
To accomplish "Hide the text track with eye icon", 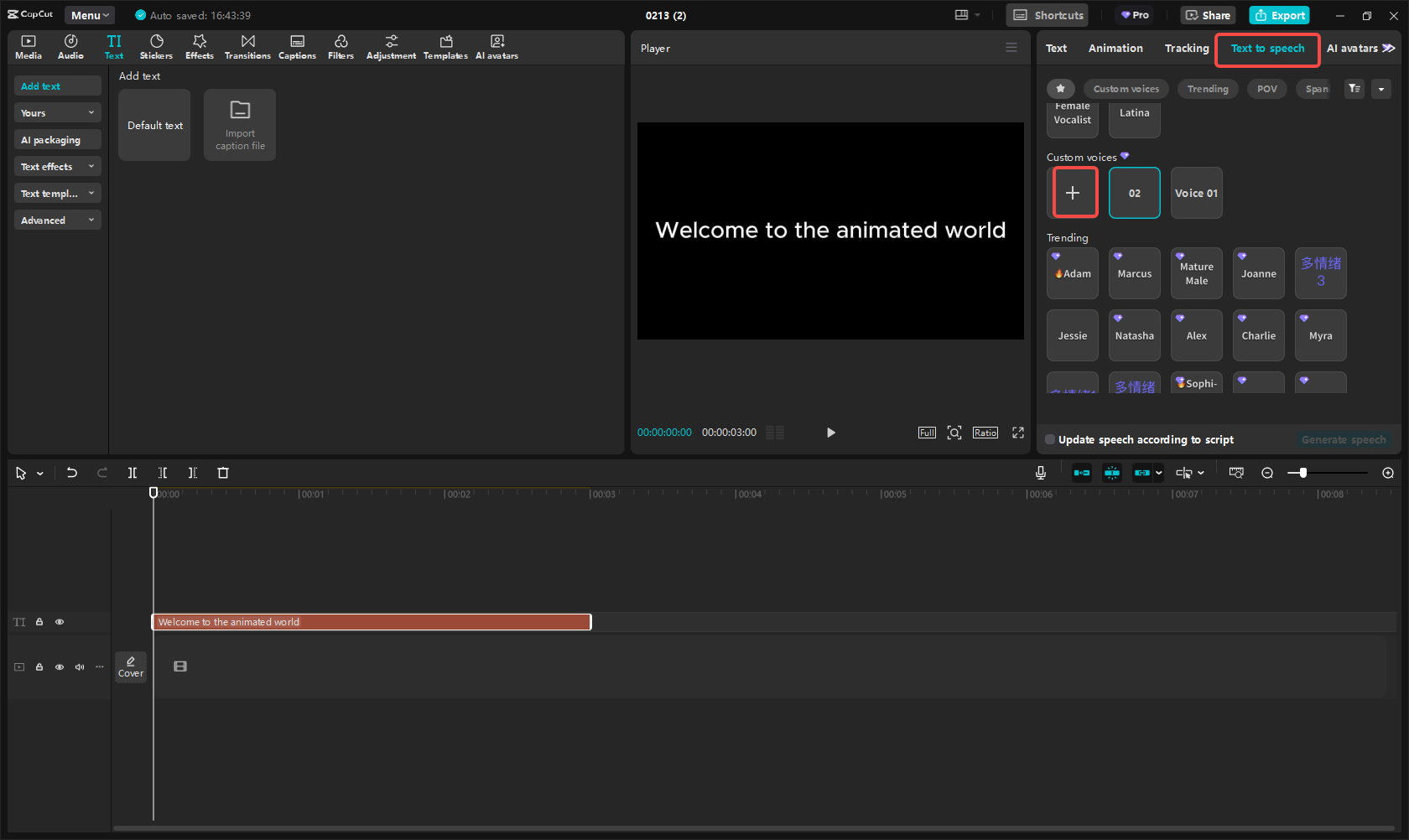I will tap(60, 622).
